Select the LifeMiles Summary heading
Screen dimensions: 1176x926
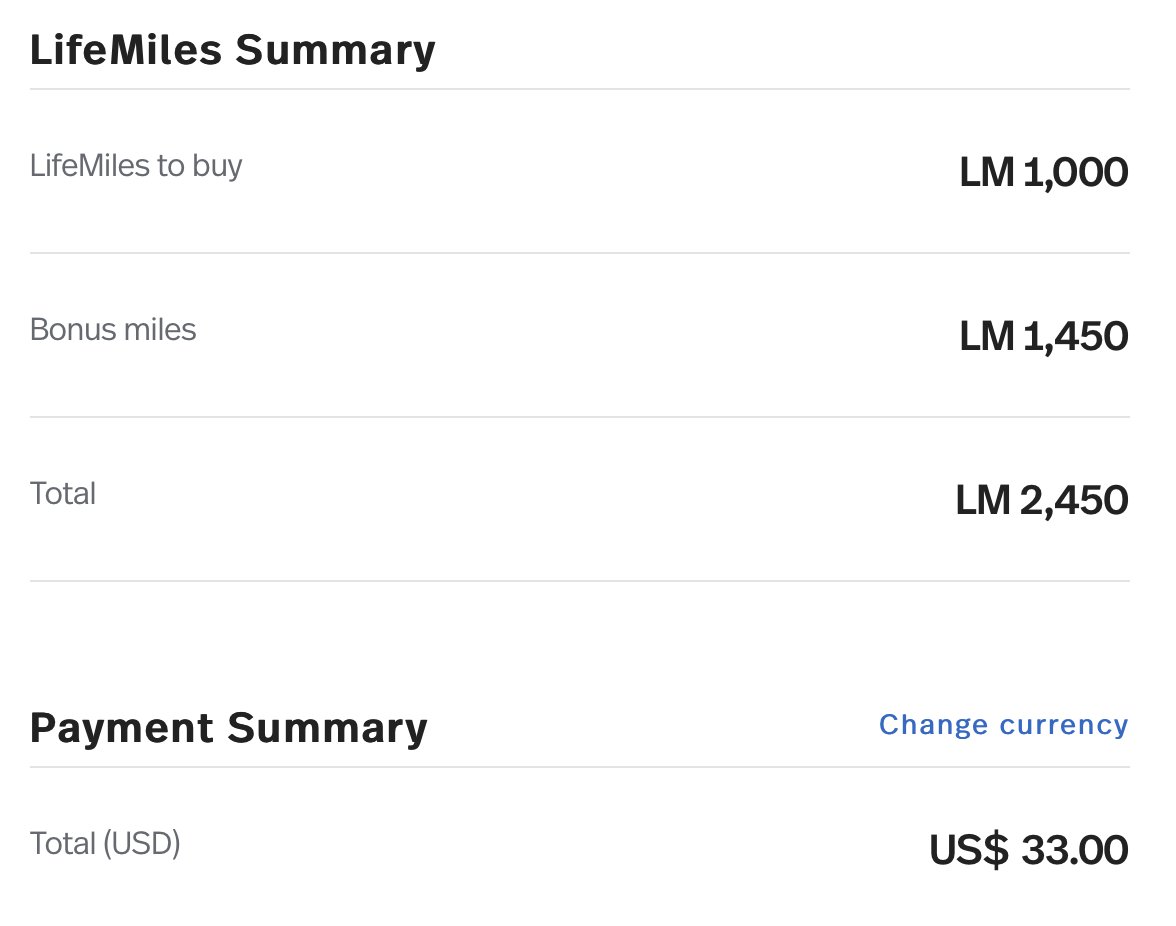(232, 51)
